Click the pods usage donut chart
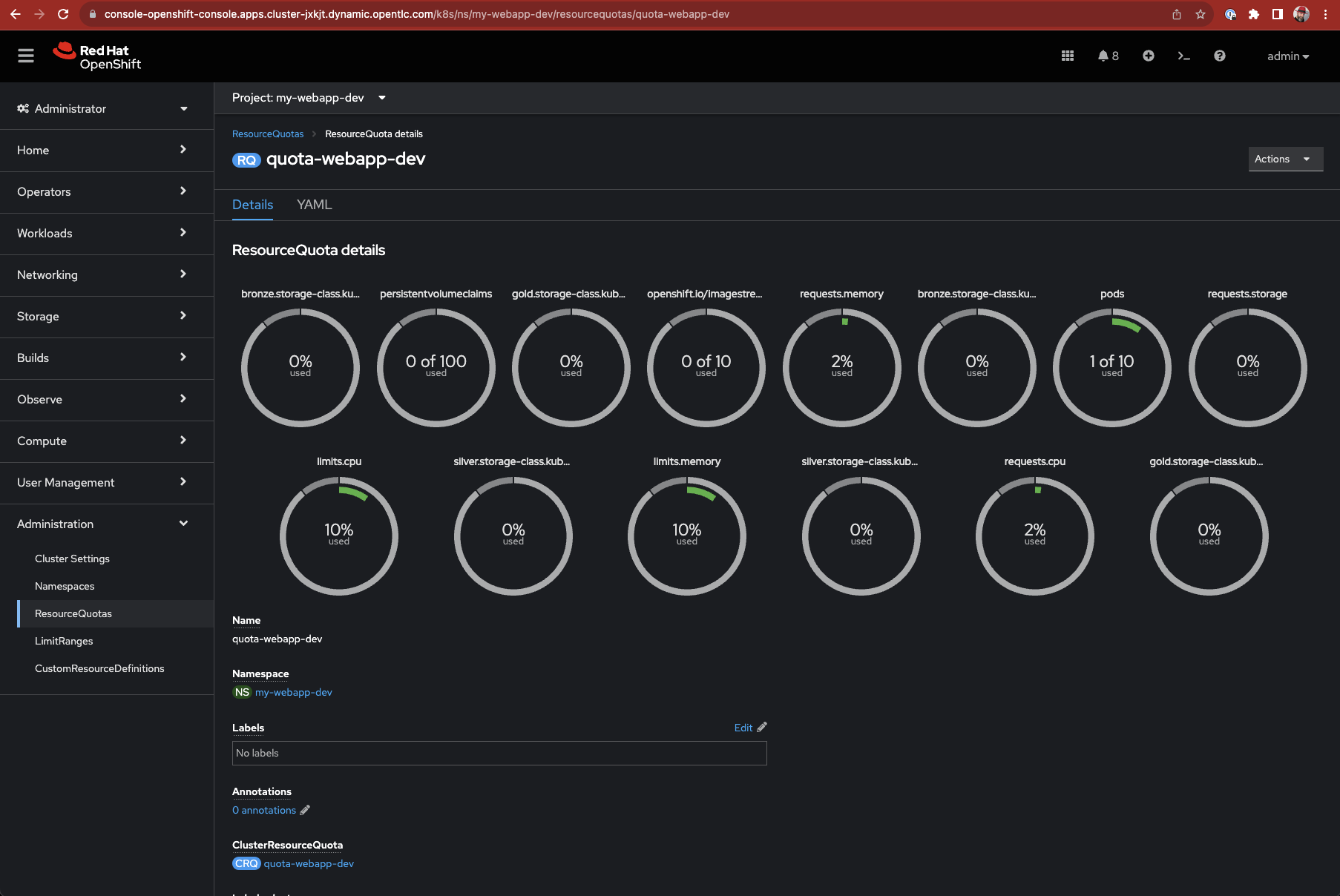The height and width of the screenshot is (896, 1340). click(1111, 367)
